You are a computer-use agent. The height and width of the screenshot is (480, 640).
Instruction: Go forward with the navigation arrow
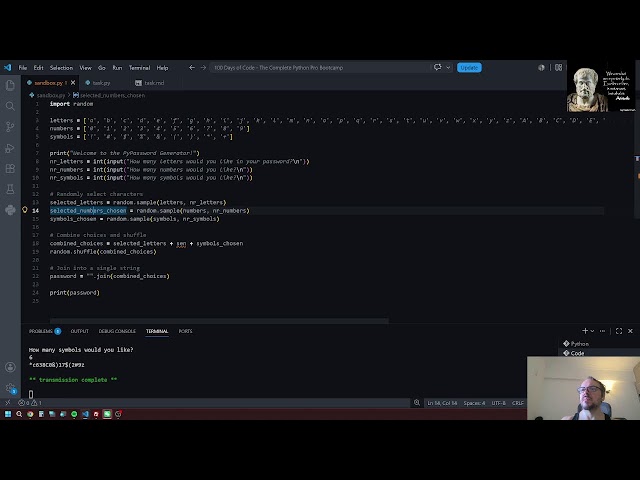point(203,67)
